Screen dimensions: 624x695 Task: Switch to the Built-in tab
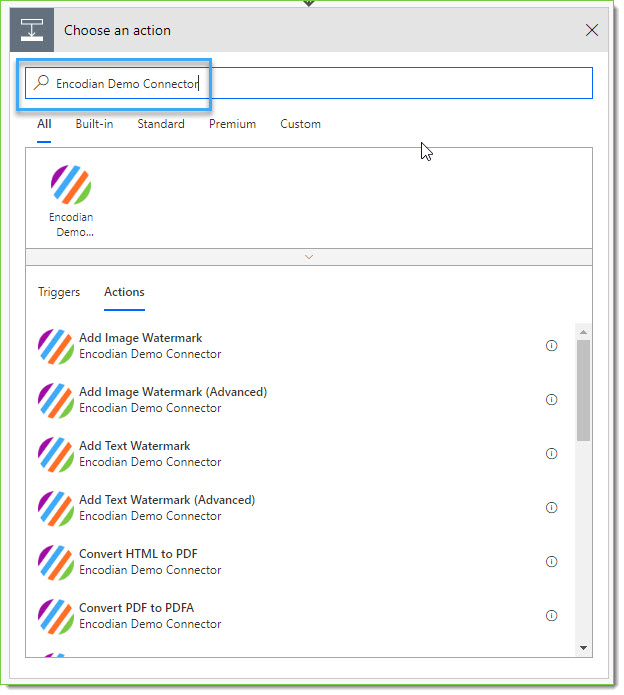(x=94, y=124)
